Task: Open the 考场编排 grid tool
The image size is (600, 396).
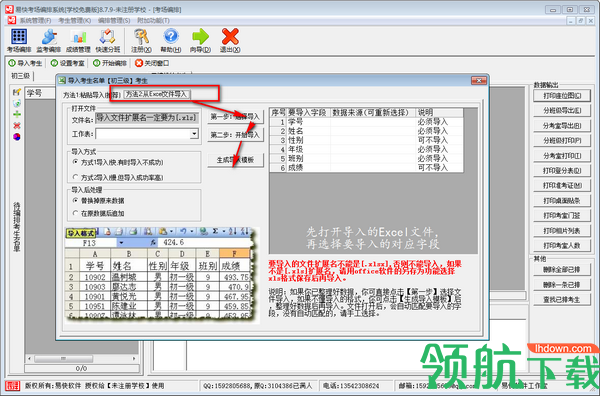Action: (19, 41)
